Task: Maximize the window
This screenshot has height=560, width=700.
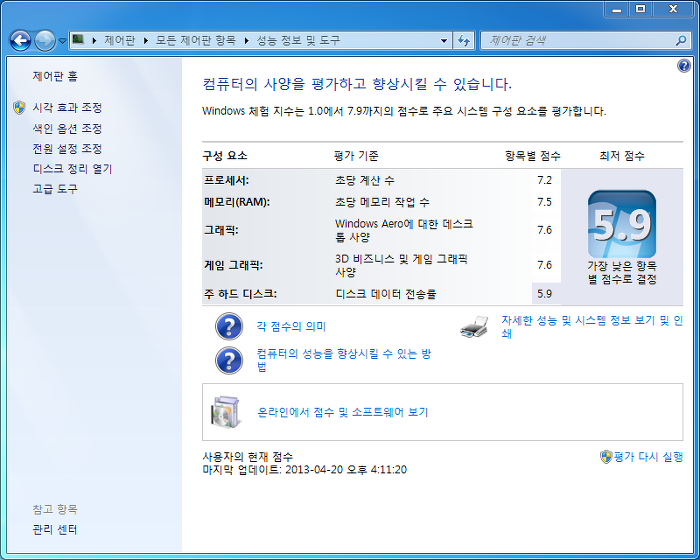Action: tap(641, 9)
